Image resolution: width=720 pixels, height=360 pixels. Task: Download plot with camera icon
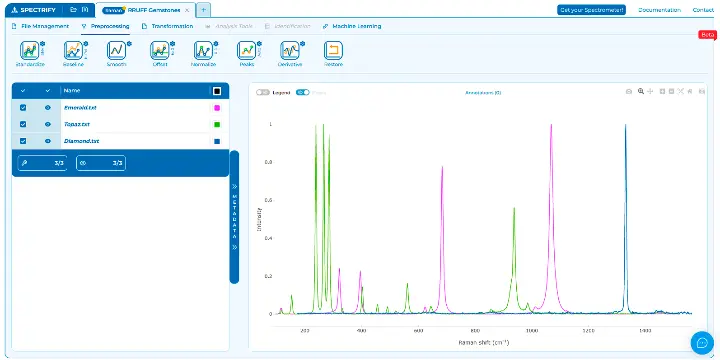pos(629,92)
